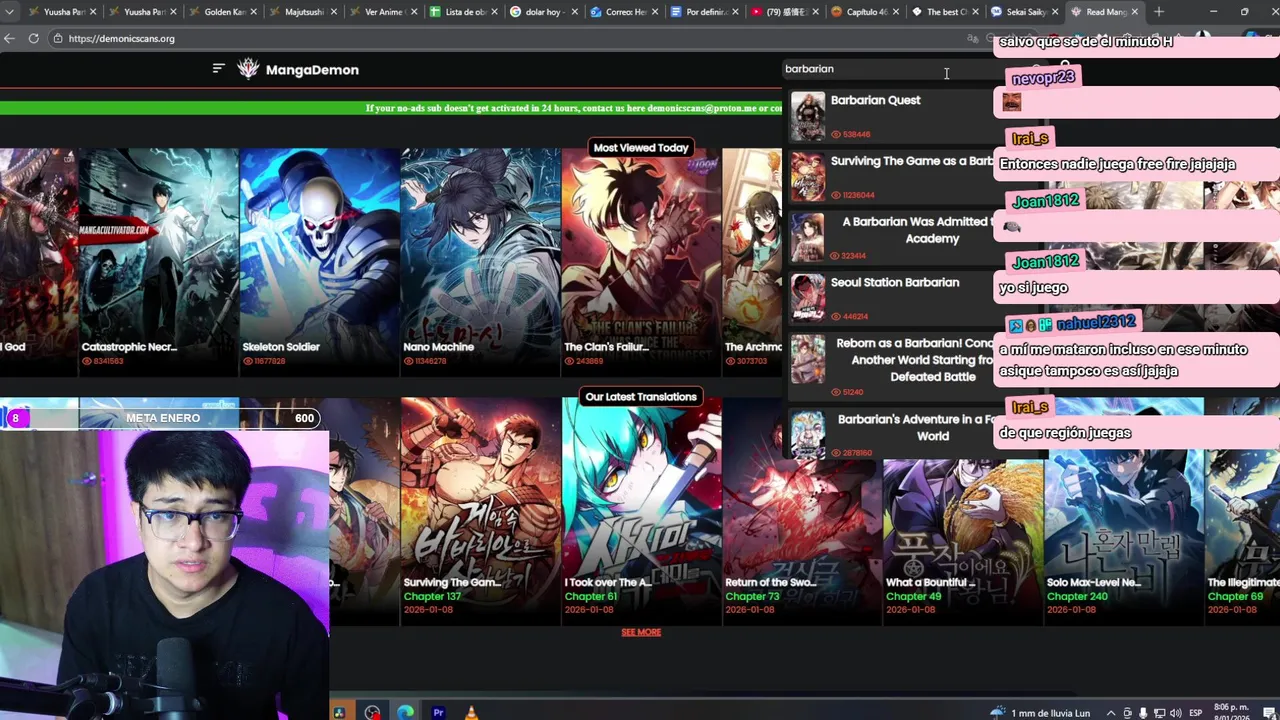The width and height of the screenshot is (1280, 720).
Task: Click the Seoul Station Barbarian cover thumbnail
Action: coord(808,298)
